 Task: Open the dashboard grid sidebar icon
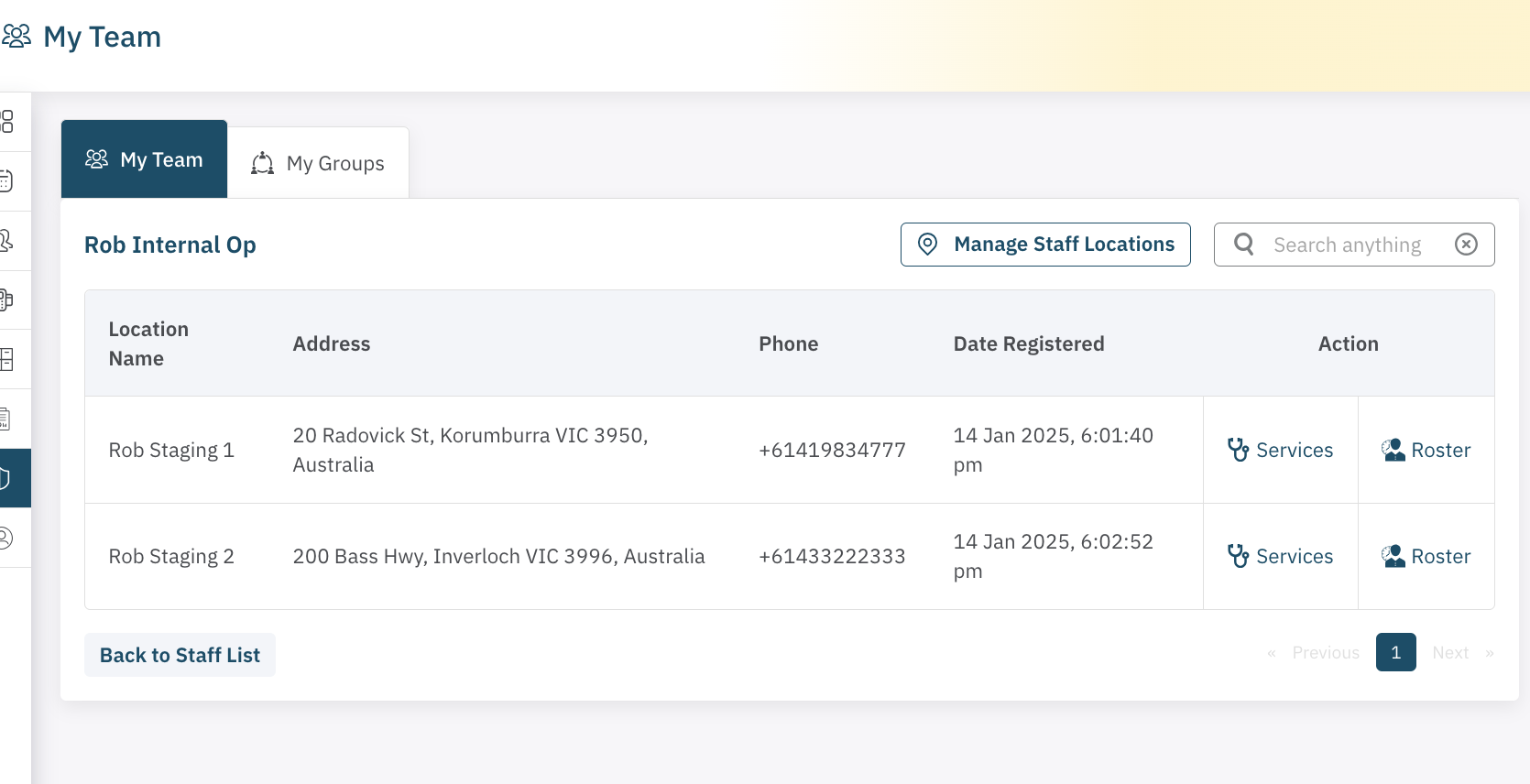click(7, 122)
